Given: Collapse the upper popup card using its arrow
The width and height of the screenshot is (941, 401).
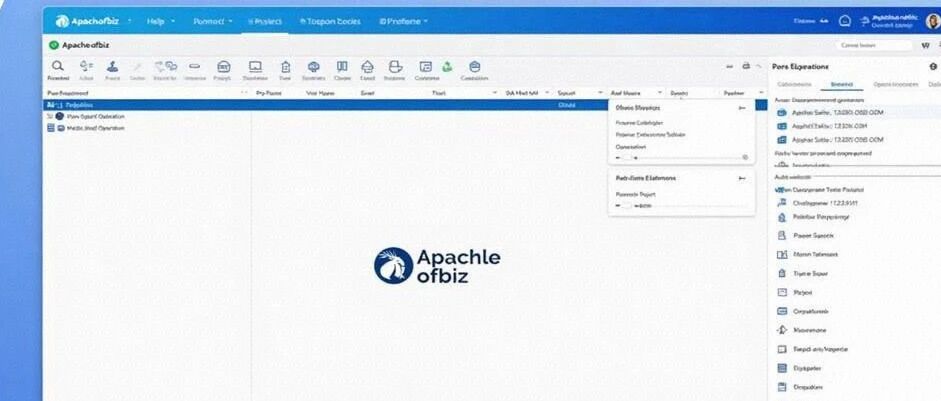Looking at the screenshot, I should 742,108.
